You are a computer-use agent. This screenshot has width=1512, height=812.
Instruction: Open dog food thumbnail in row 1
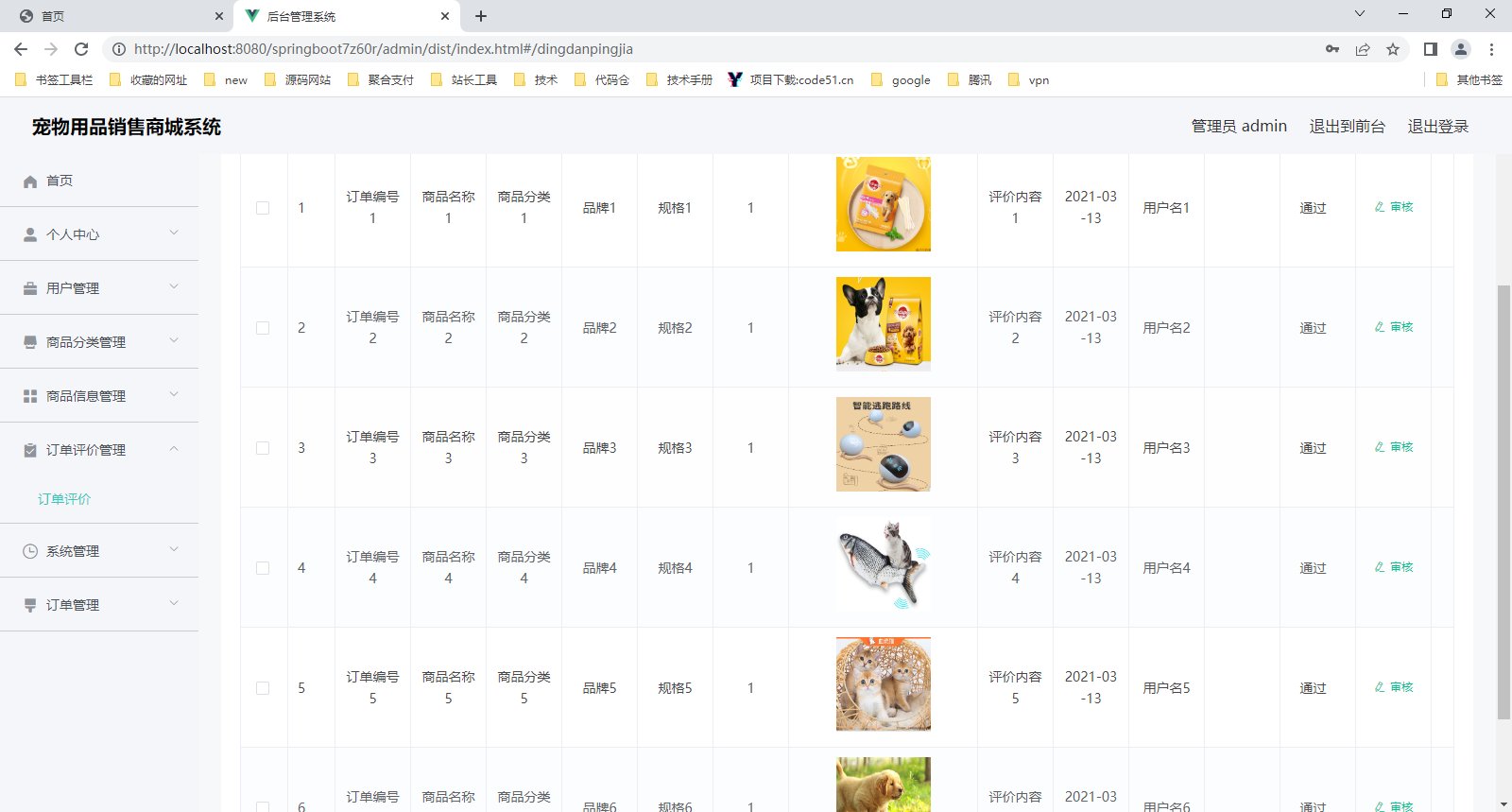[884, 204]
